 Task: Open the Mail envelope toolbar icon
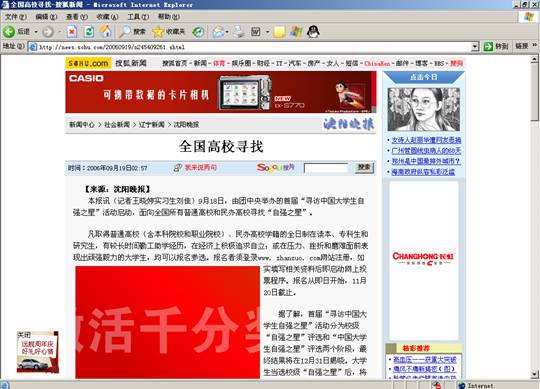[x=218, y=32]
